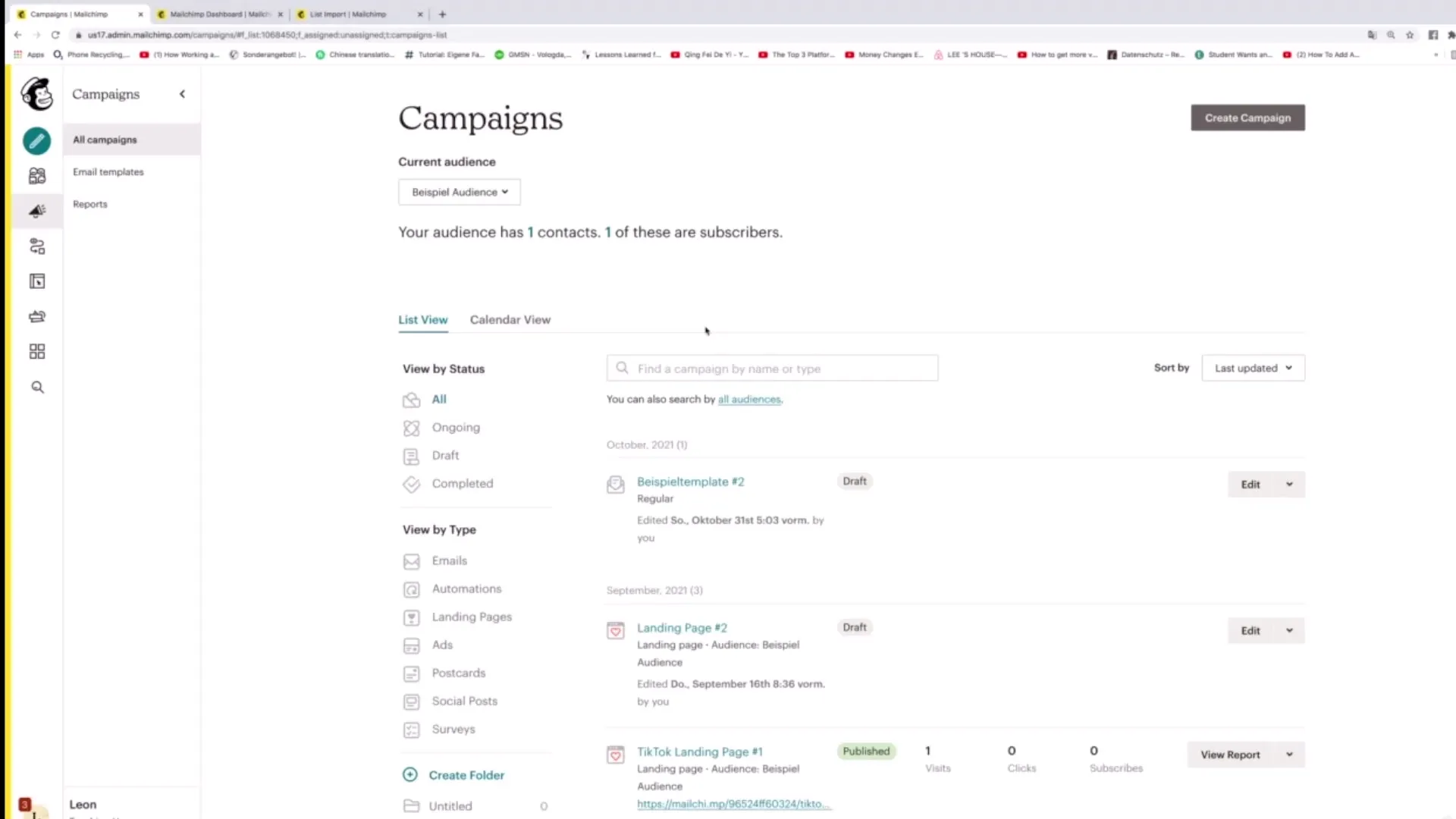Select the Automations icon in sidebar
Viewport: 1456px width, 819px height.
click(37, 246)
